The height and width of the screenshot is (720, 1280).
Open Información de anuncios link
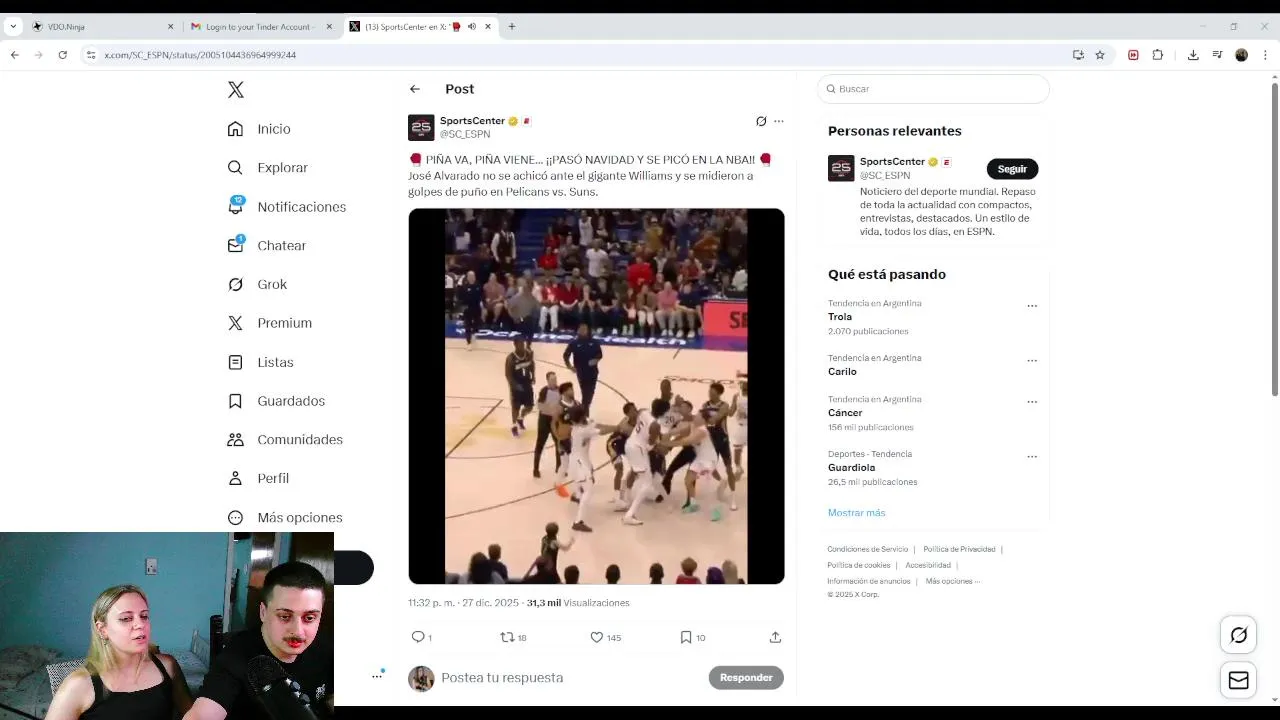point(868,581)
